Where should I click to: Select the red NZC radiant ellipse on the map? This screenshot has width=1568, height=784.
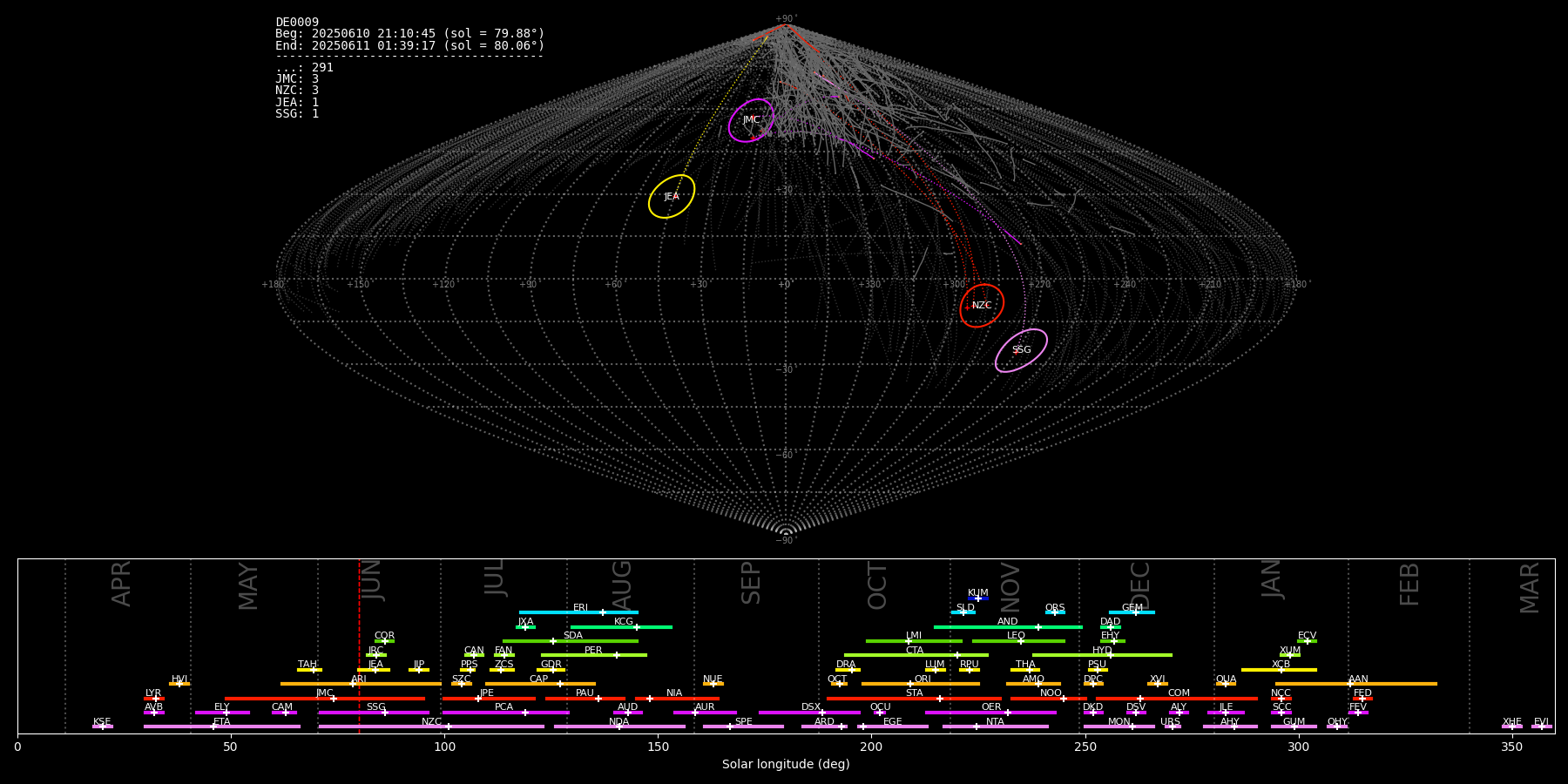[x=982, y=306]
